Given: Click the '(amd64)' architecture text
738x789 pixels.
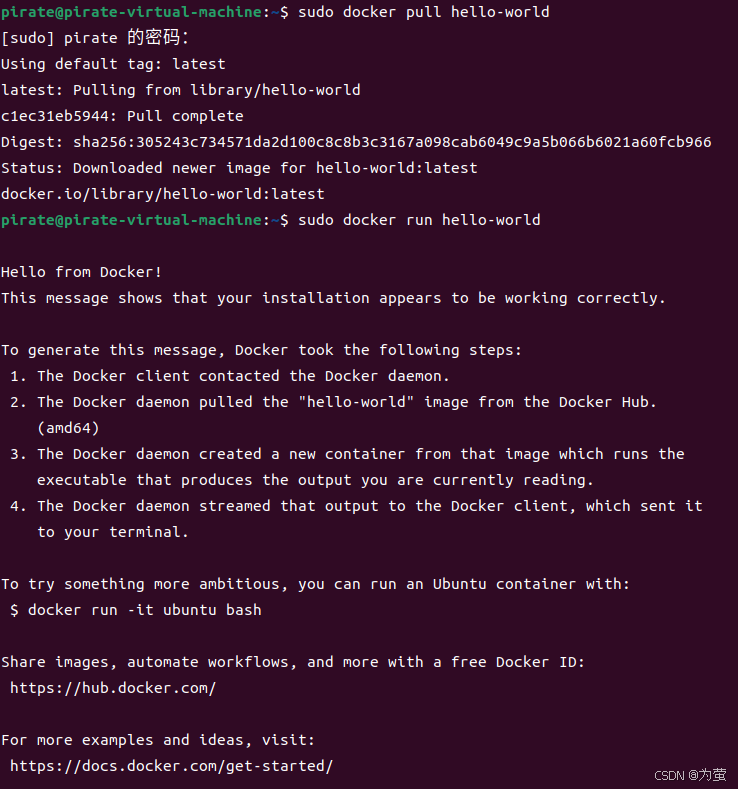Looking at the screenshot, I should click(68, 428).
